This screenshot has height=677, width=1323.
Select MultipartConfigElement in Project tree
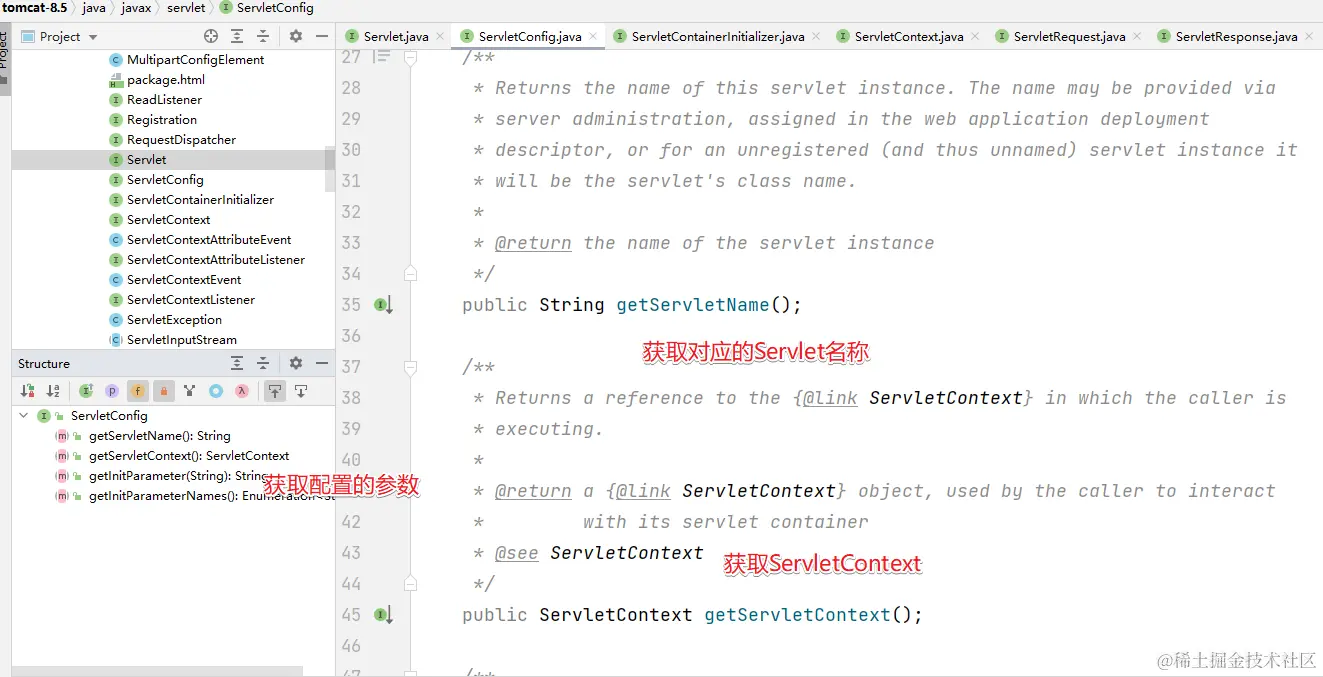pyautogui.click(x=195, y=60)
